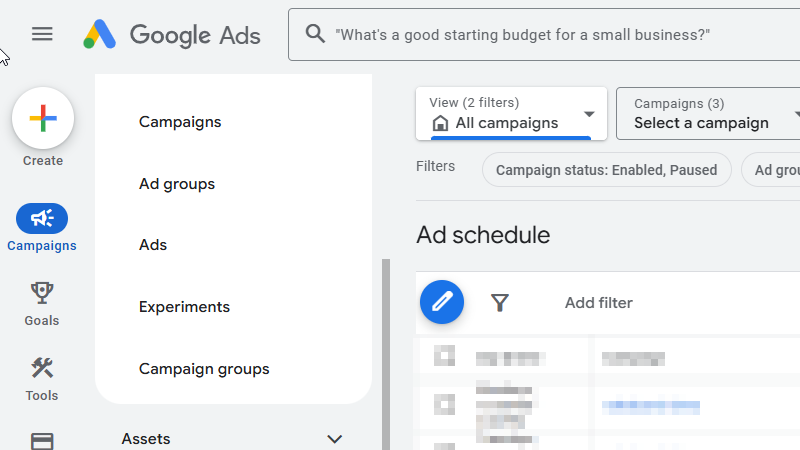Viewport: 800px width, 450px height.
Task: Tick the first row checkbox in table
Action: (445, 357)
